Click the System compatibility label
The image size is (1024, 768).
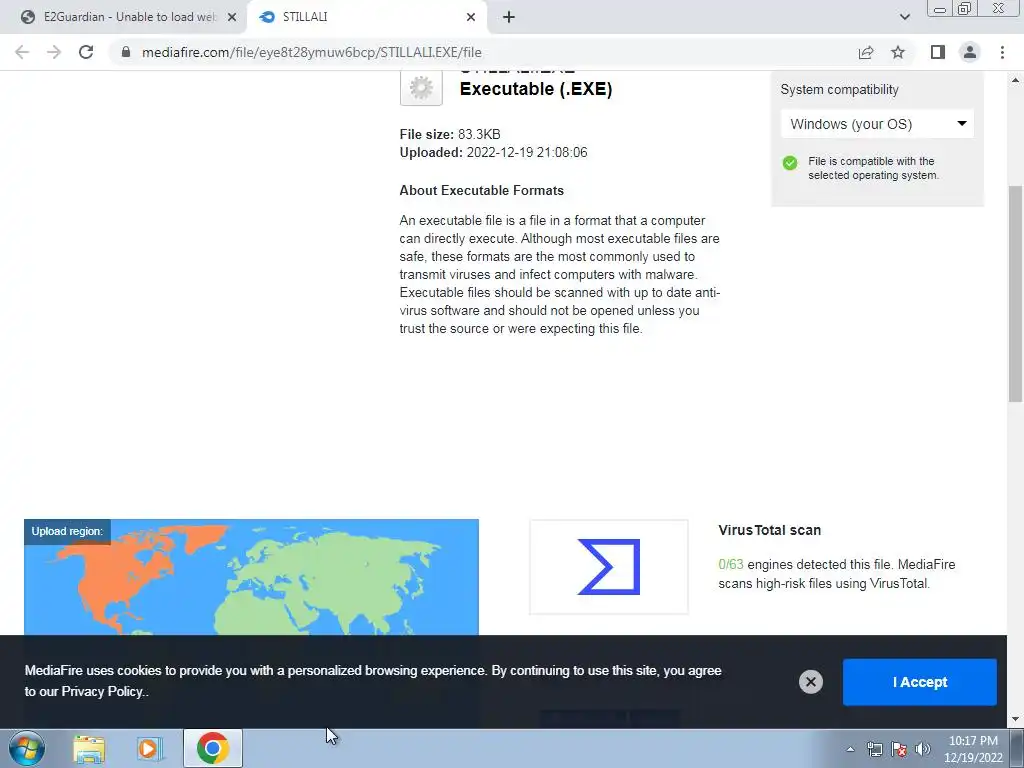(x=839, y=89)
